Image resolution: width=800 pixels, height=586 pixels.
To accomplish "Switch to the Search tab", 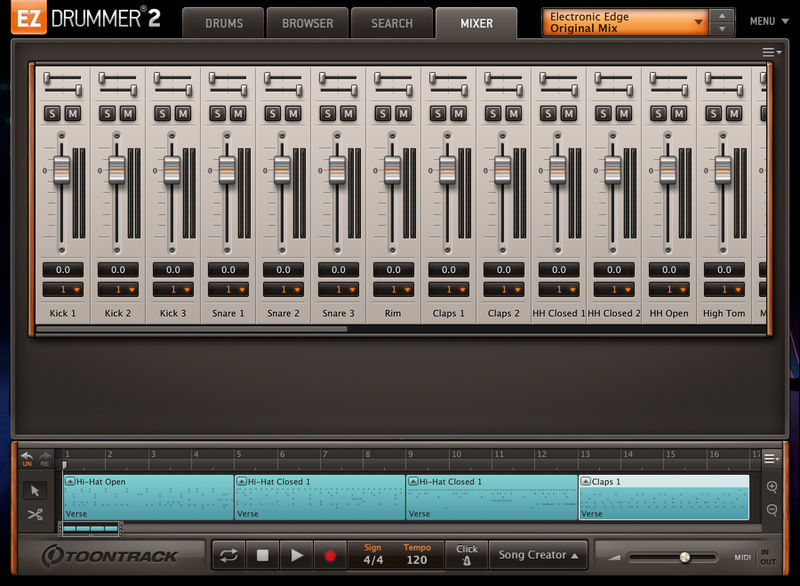I will pos(391,23).
